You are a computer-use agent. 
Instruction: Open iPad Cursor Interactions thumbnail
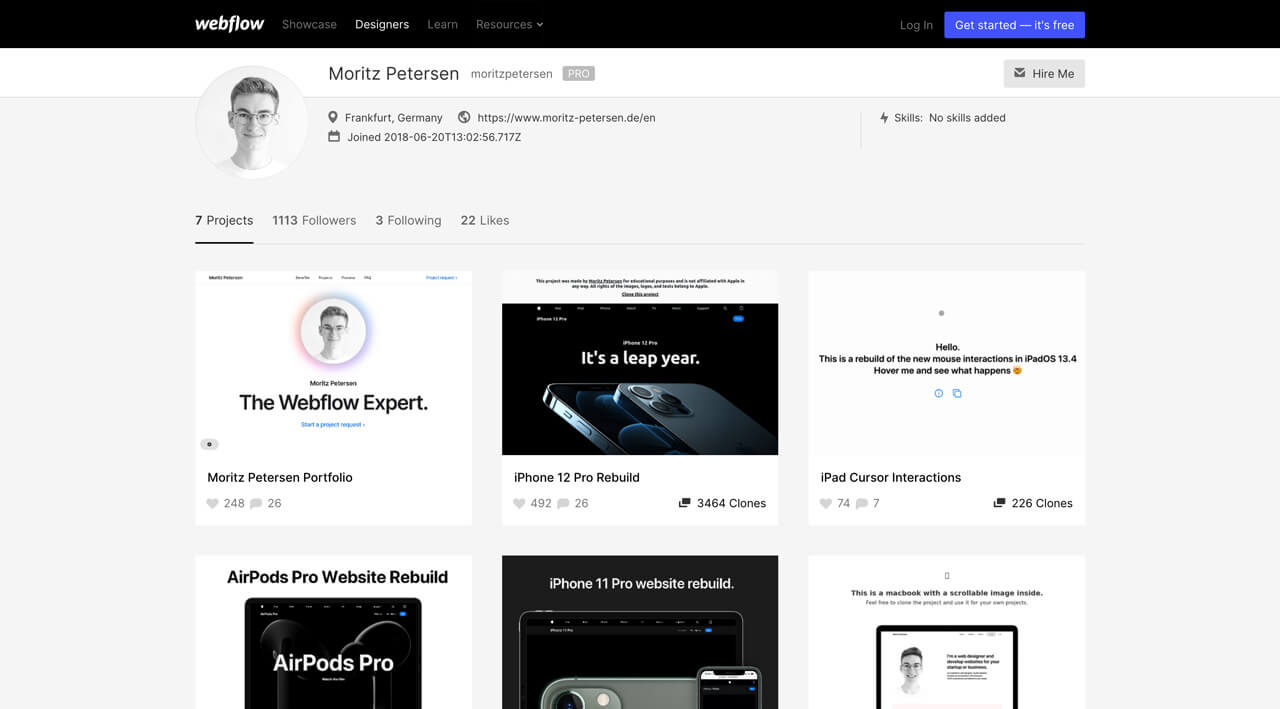pos(946,363)
